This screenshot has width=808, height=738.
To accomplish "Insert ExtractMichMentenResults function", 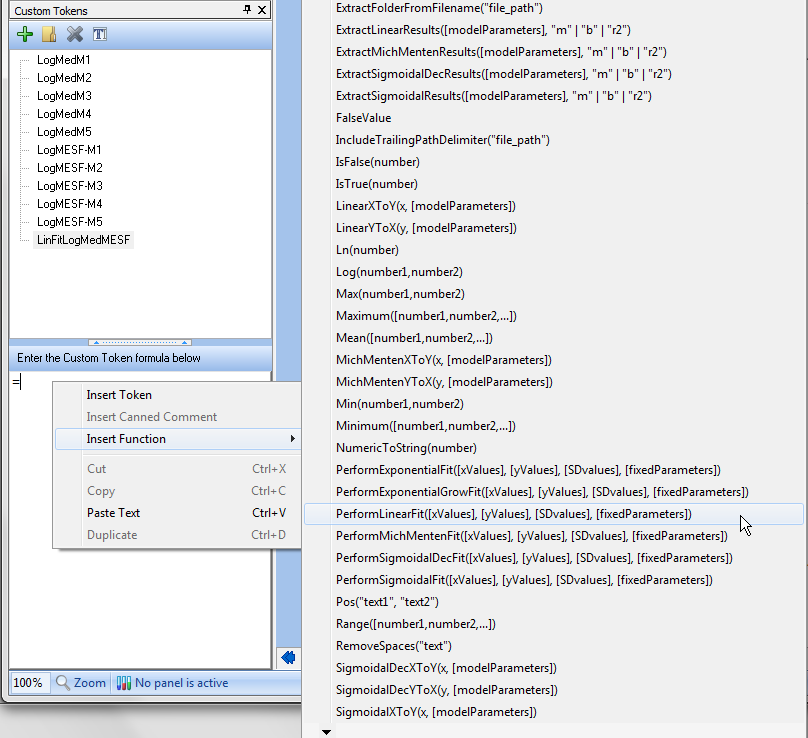I will (x=501, y=52).
